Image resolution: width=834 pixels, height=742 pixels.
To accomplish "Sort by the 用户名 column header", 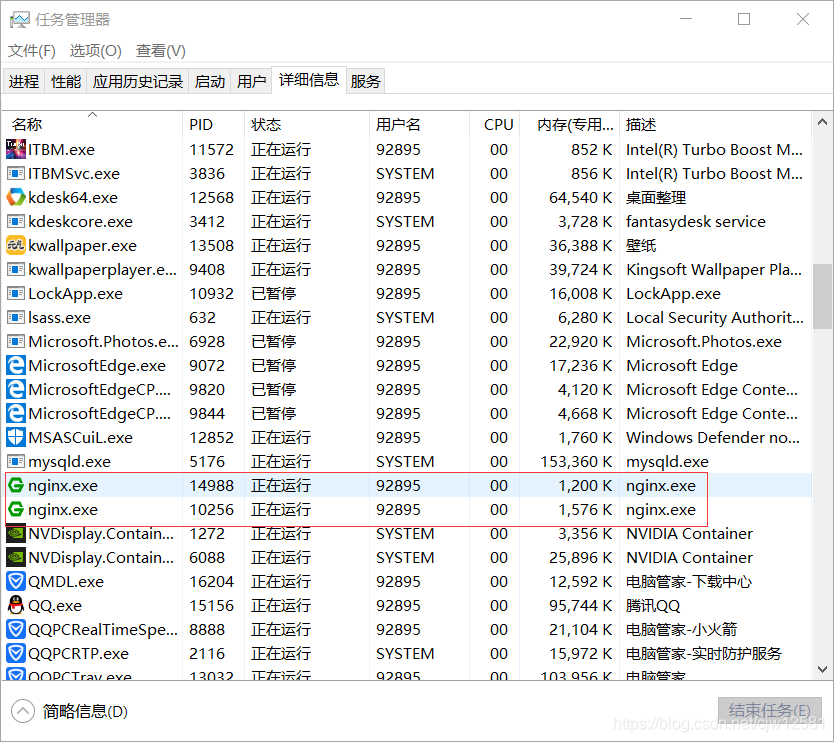I will (419, 124).
